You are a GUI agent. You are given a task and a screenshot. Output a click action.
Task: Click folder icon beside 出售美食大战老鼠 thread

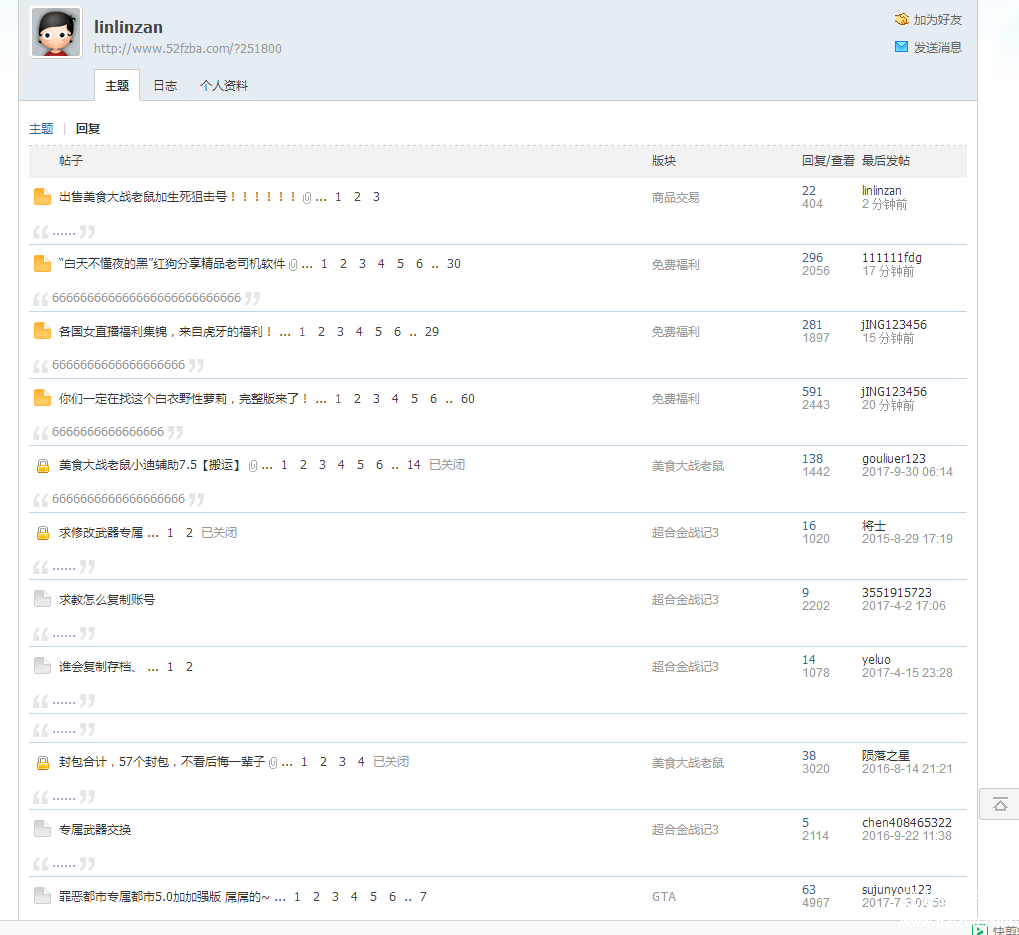click(42, 197)
